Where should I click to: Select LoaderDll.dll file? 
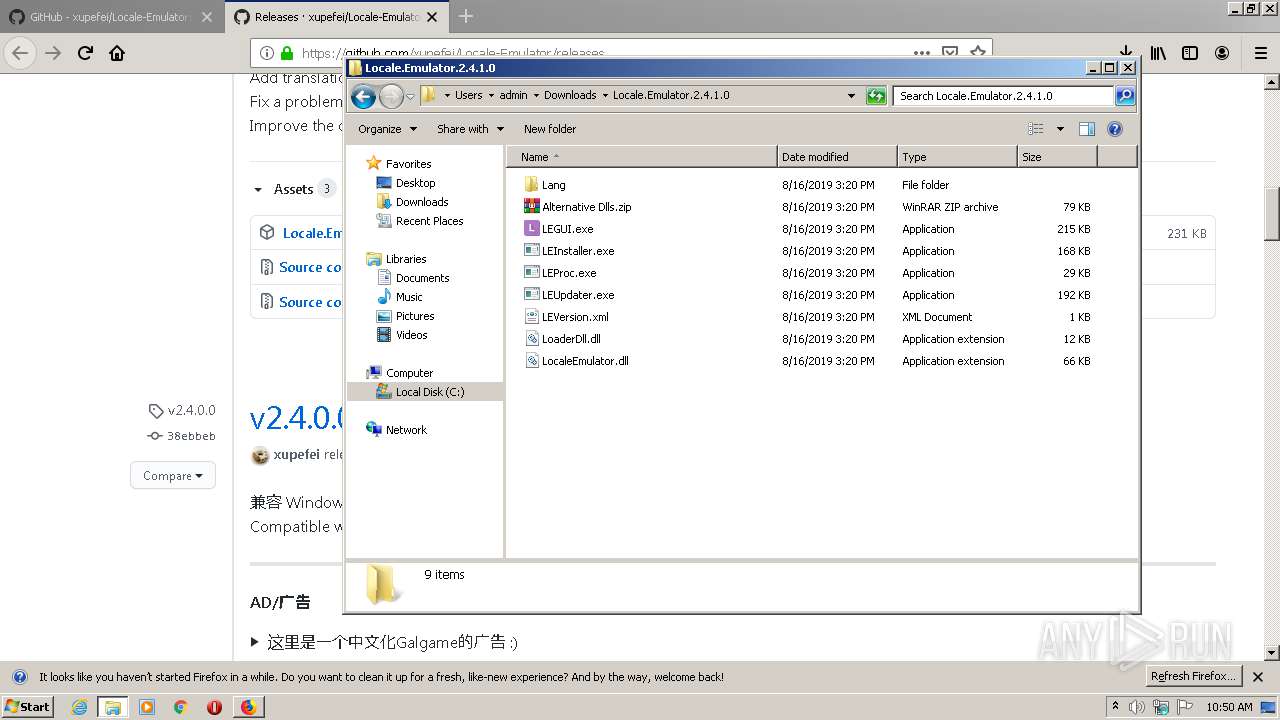pos(562,339)
